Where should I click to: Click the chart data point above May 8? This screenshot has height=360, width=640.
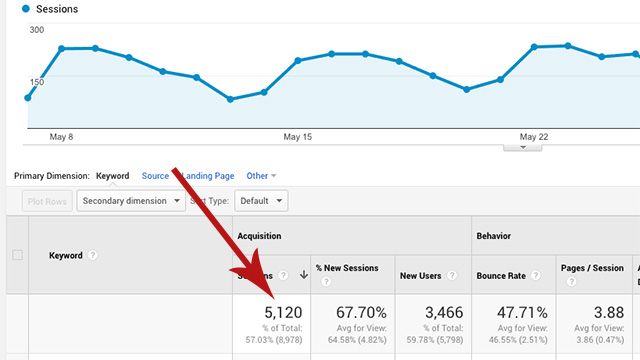pos(62,49)
